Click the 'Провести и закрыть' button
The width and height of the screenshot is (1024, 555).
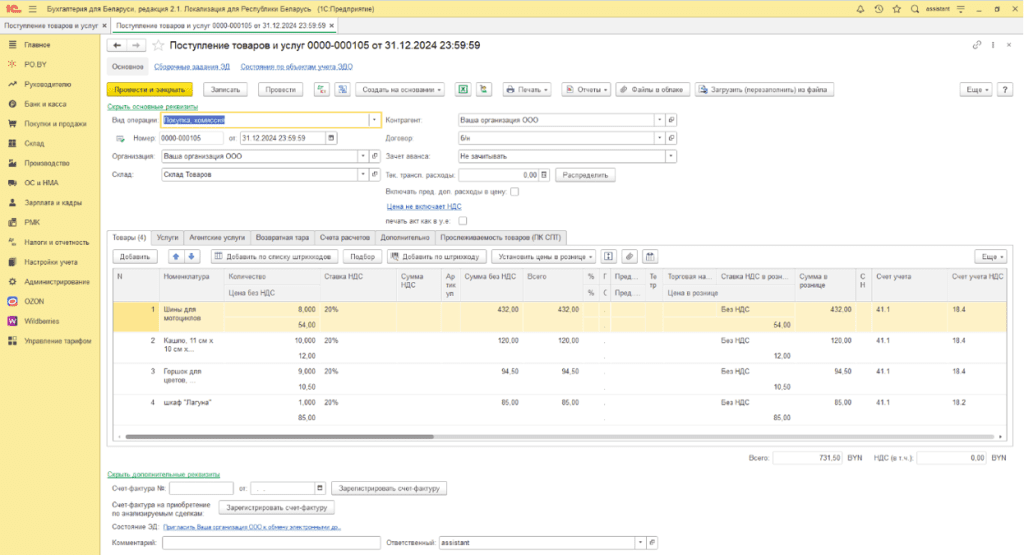pos(149,89)
